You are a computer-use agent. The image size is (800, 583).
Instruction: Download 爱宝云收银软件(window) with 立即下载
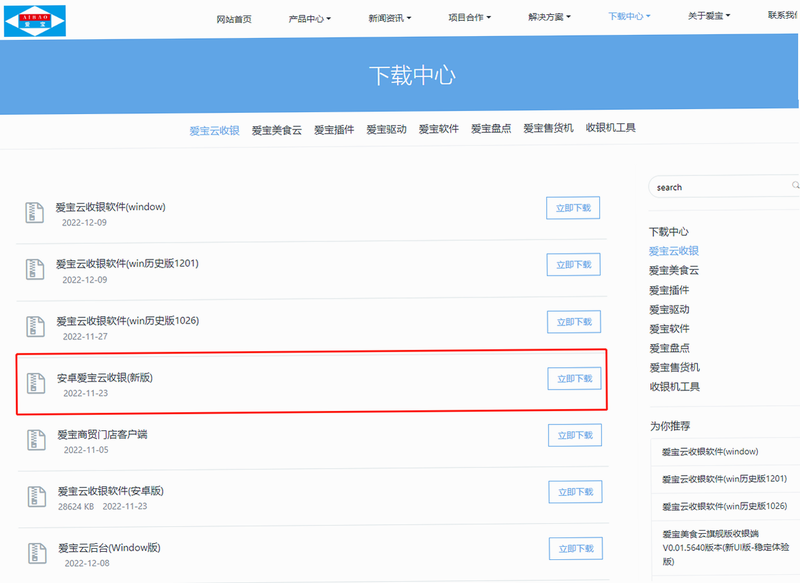[x=573, y=208]
